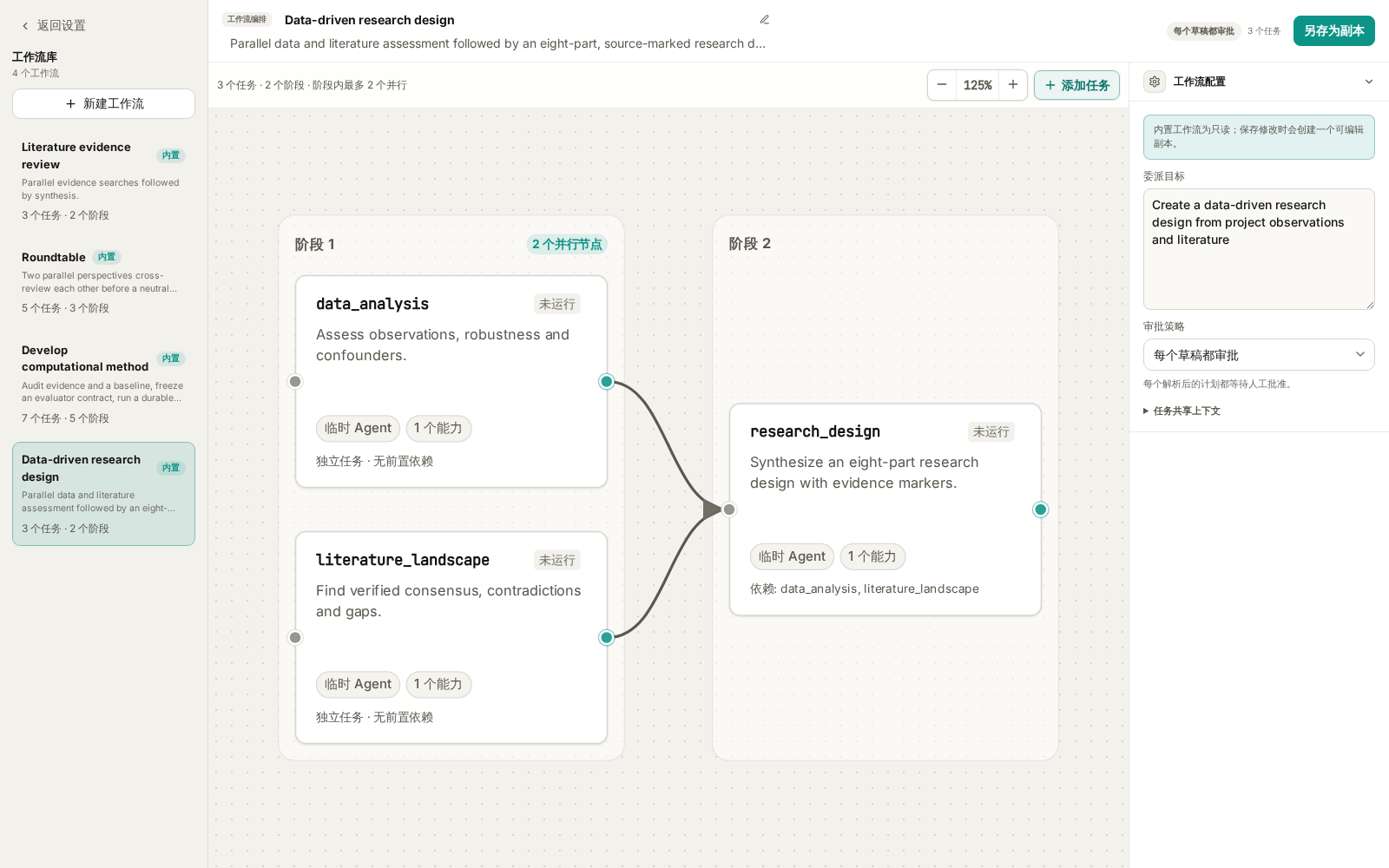Click the 未运行 status on literature_landscape
The height and width of the screenshot is (868, 1389).
pos(557,561)
